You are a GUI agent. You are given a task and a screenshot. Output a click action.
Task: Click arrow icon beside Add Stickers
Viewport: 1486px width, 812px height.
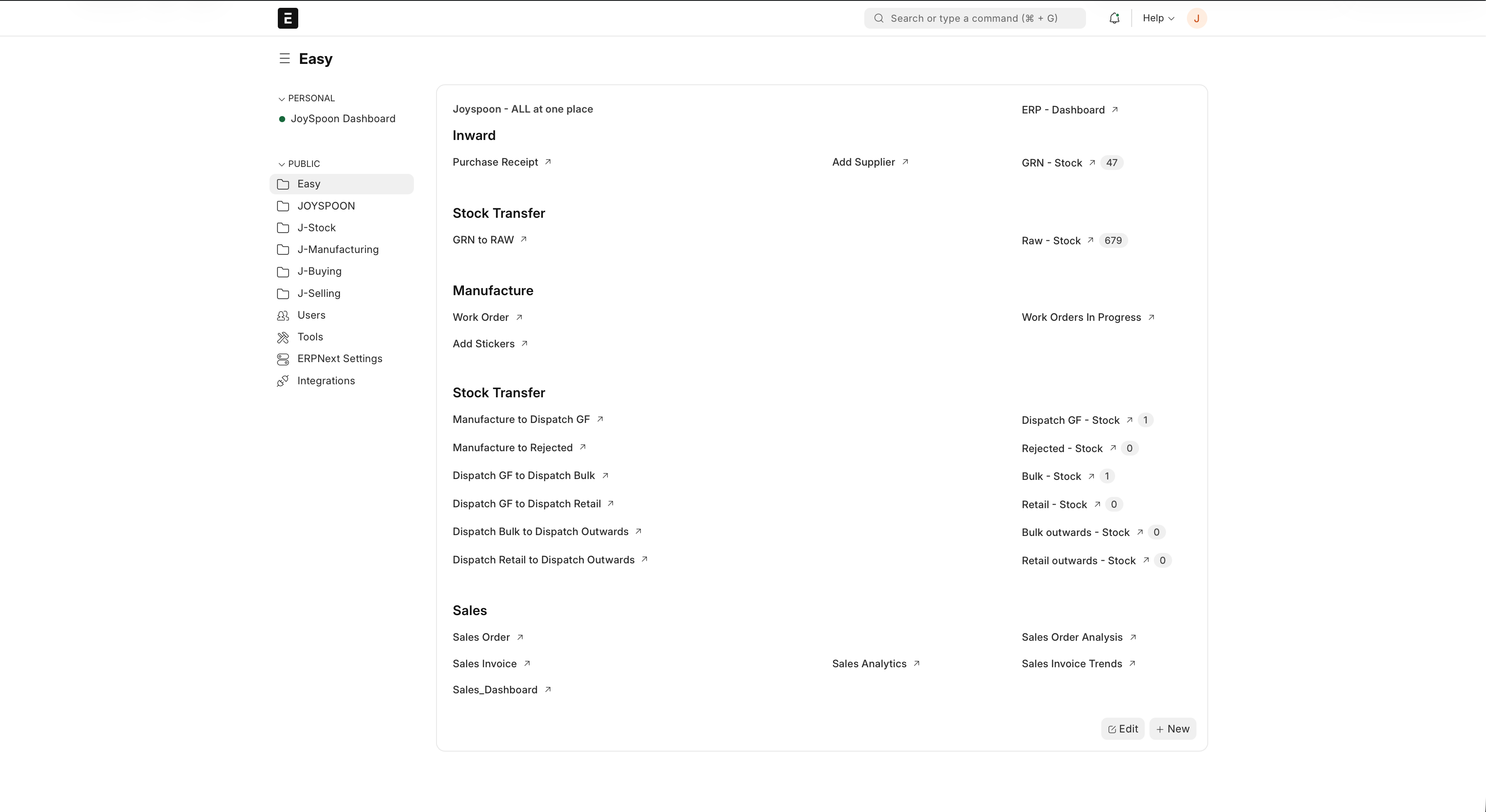coord(524,343)
